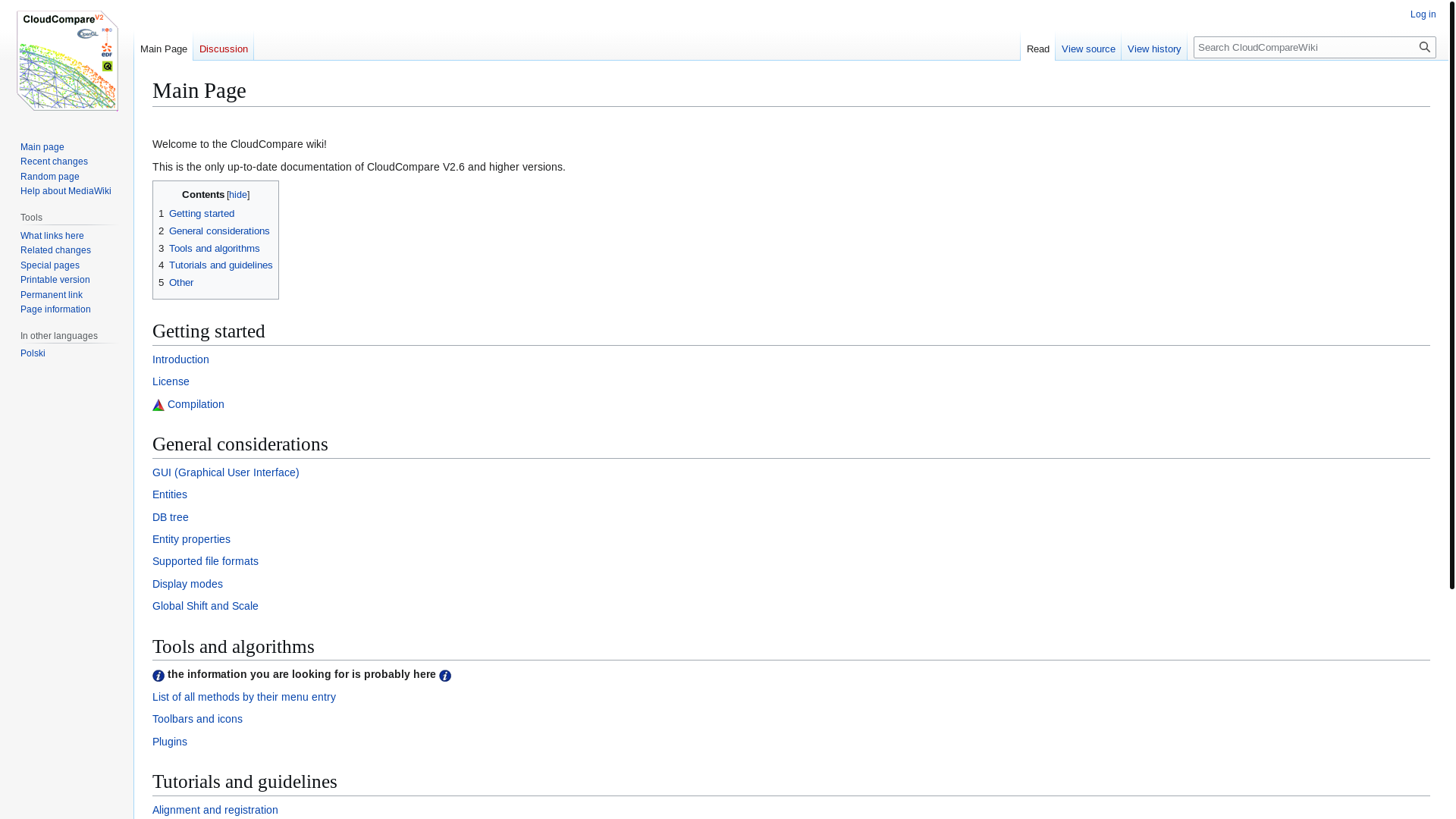
Task: Click the info icon after 'probably here'
Action: click(x=445, y=676)
